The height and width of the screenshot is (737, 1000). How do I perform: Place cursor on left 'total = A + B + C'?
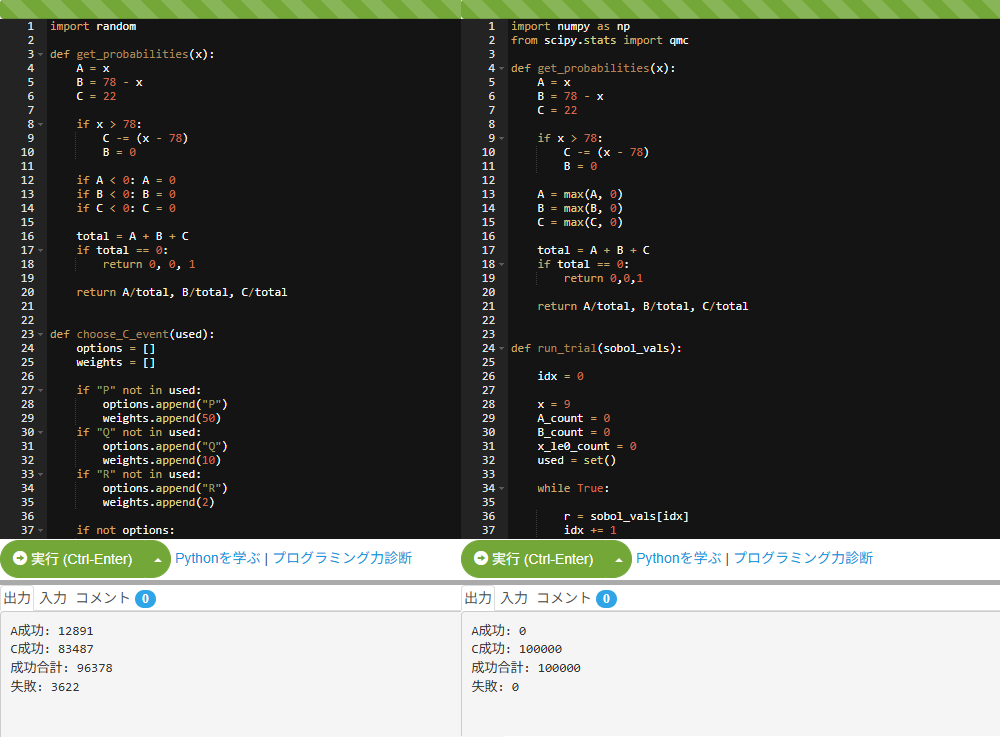(x=133, y=237)
